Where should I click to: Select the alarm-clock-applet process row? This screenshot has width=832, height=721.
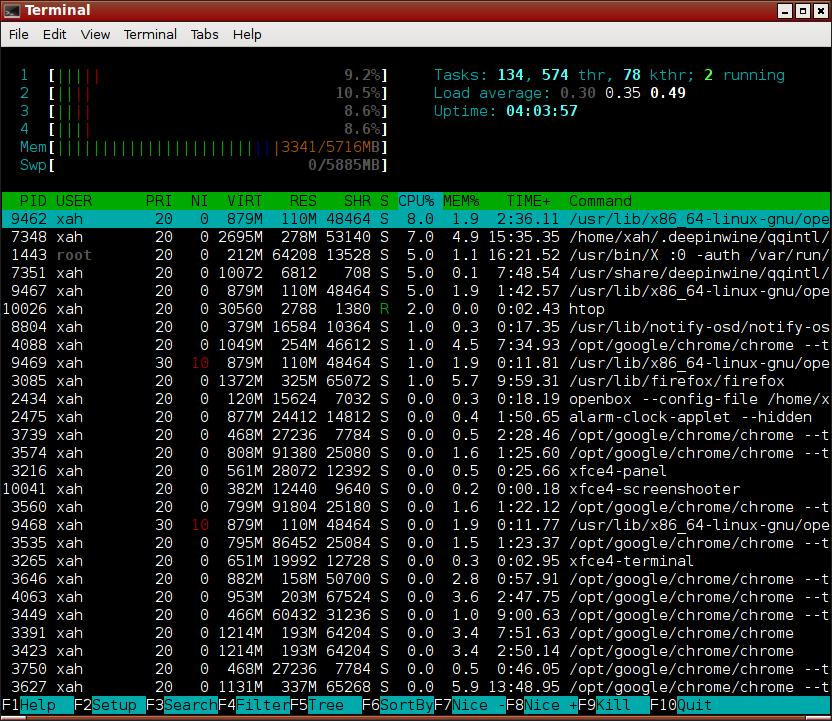pos(416,417)
